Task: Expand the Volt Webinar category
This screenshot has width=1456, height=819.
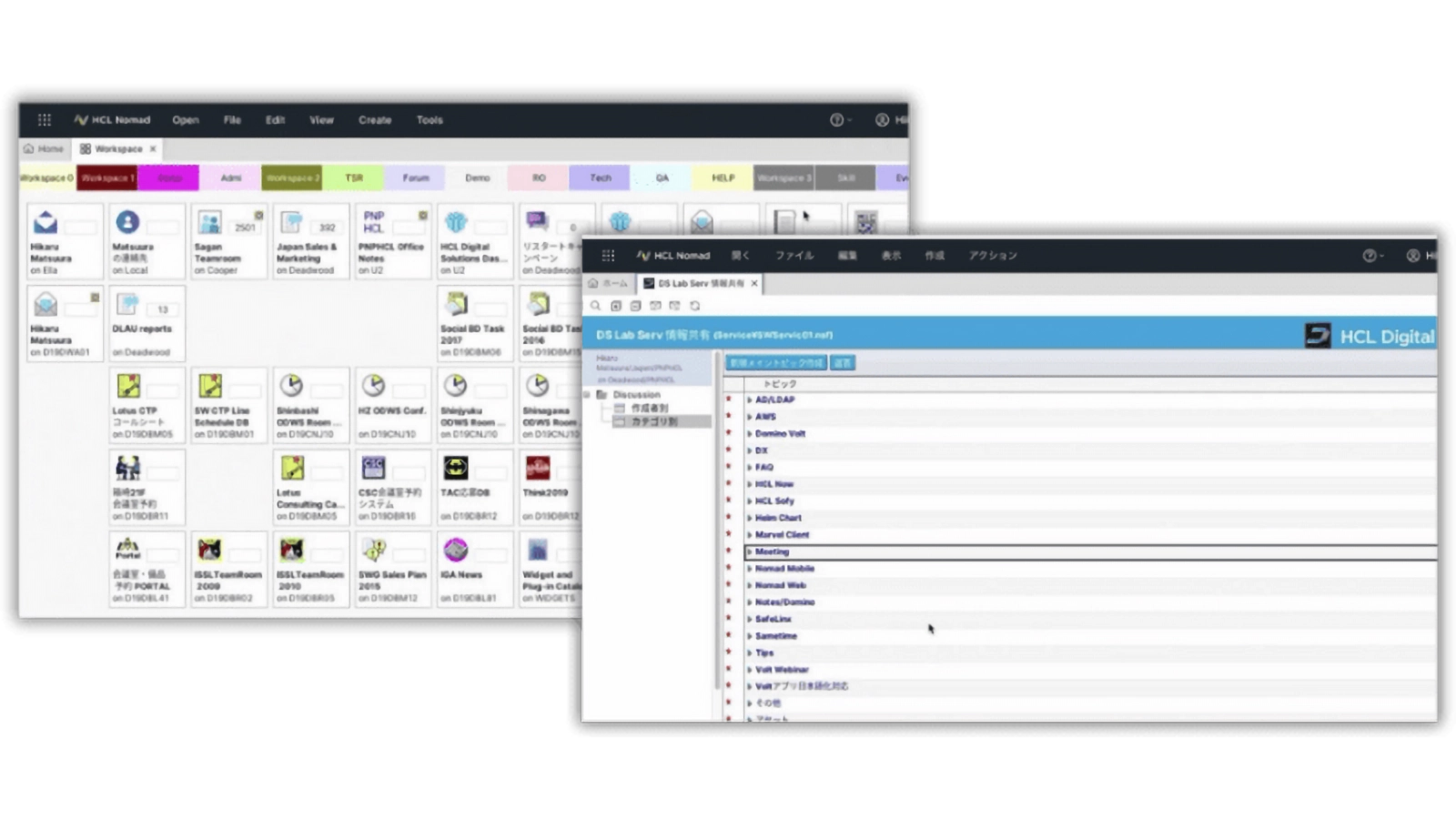Action: click(x=749, y=670)
